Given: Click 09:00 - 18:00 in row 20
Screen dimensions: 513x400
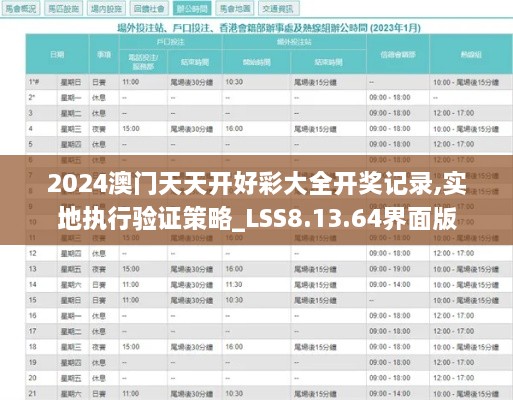Looking at the screenshot, I should pos(390,378).
